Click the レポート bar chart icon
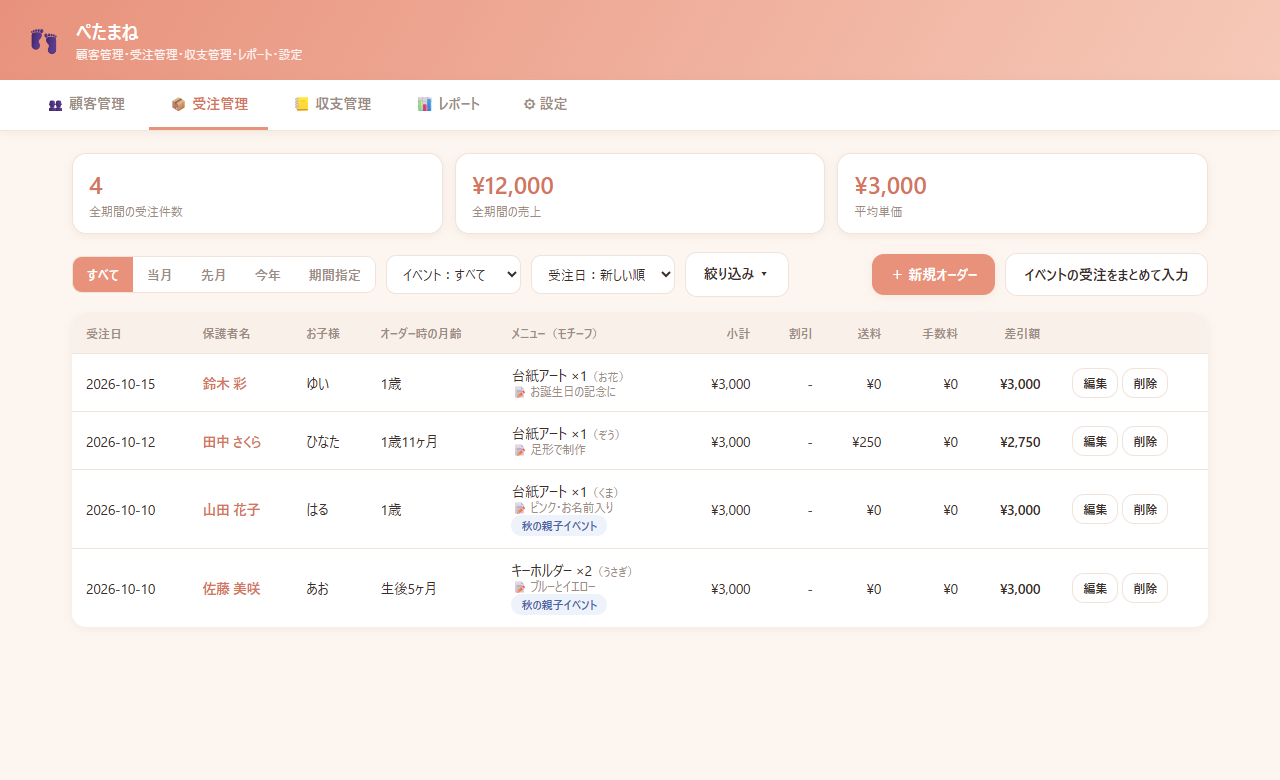This screenshot has height=780, width=1280. point(425,104)
